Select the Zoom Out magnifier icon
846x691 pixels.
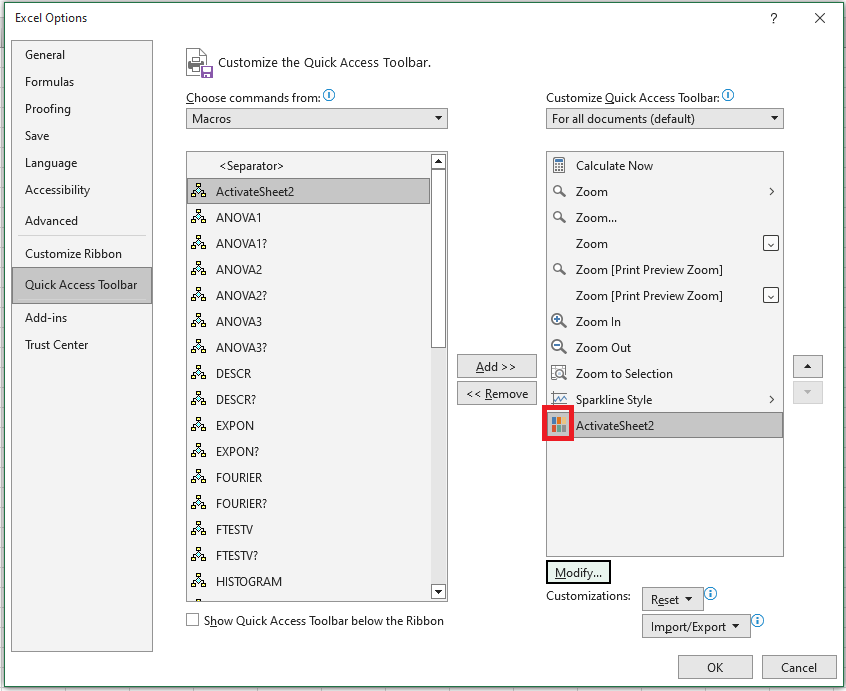point(558,347)
